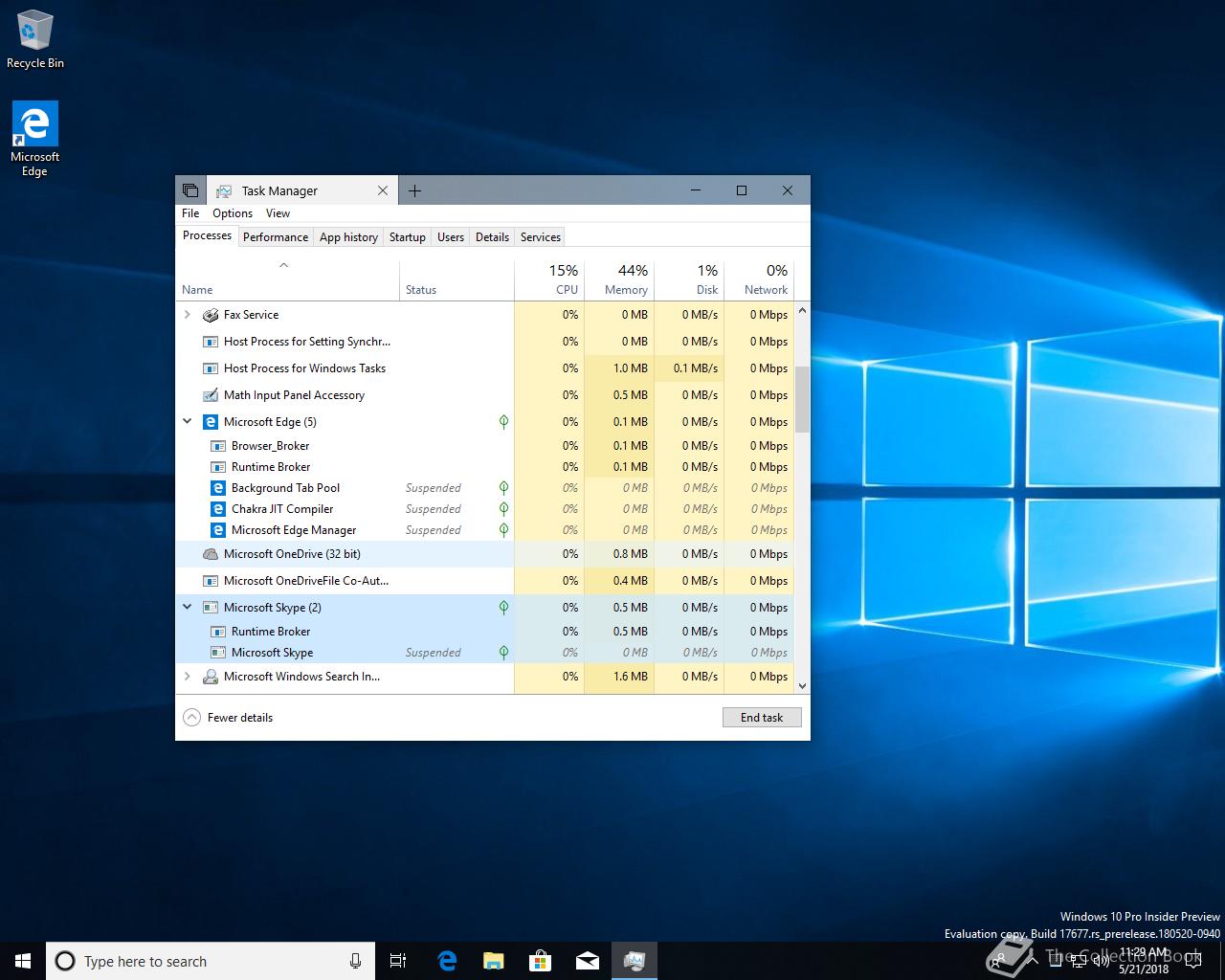The height and width of the screenshot is (980, 1225).
Task: Click the Chakra JIT Compiler icon
Action: (x=218, y=509)
